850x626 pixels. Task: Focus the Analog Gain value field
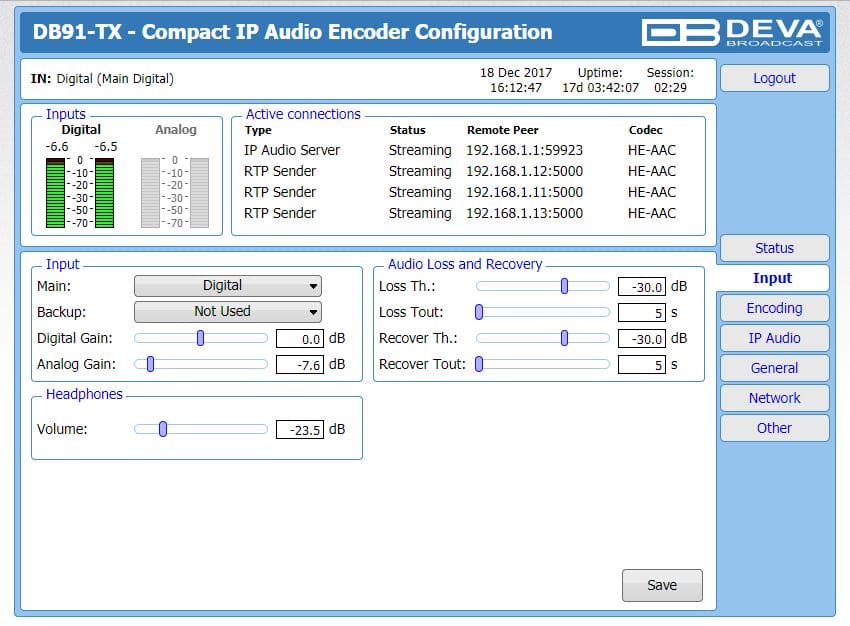[300, 365]
